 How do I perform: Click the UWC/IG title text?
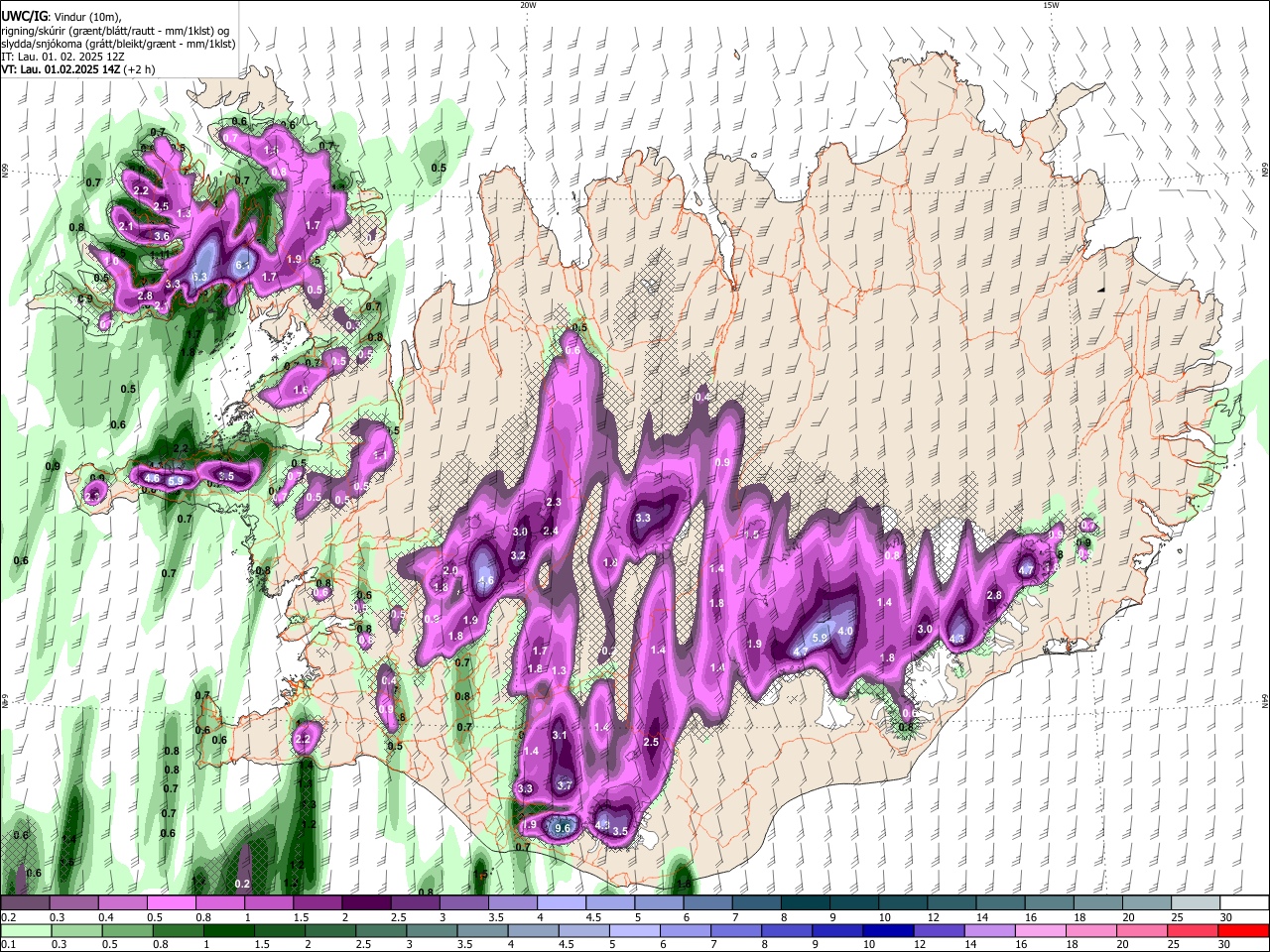coord(23,15)
